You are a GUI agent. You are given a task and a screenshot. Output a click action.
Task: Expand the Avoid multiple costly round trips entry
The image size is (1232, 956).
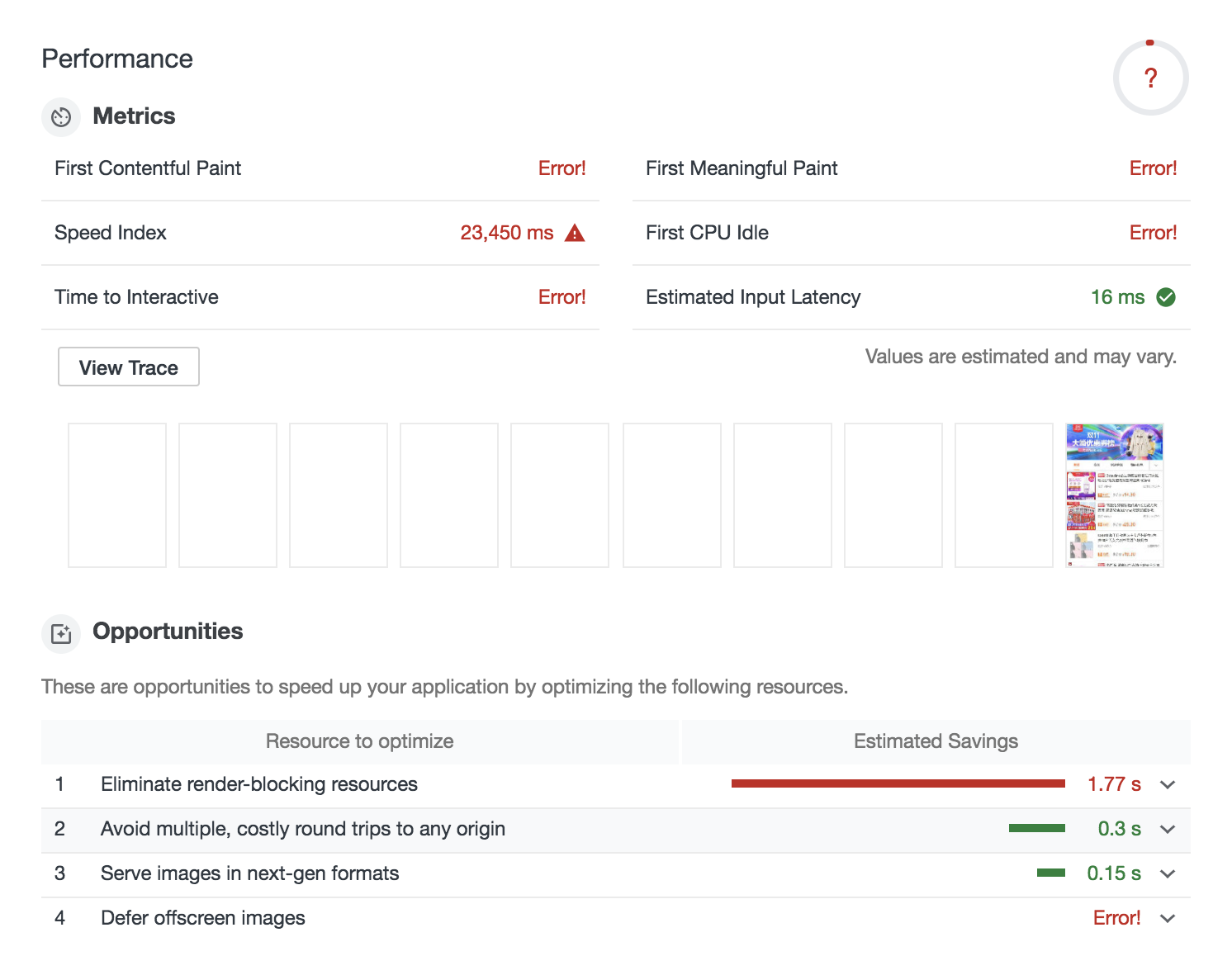[1168, 829]
